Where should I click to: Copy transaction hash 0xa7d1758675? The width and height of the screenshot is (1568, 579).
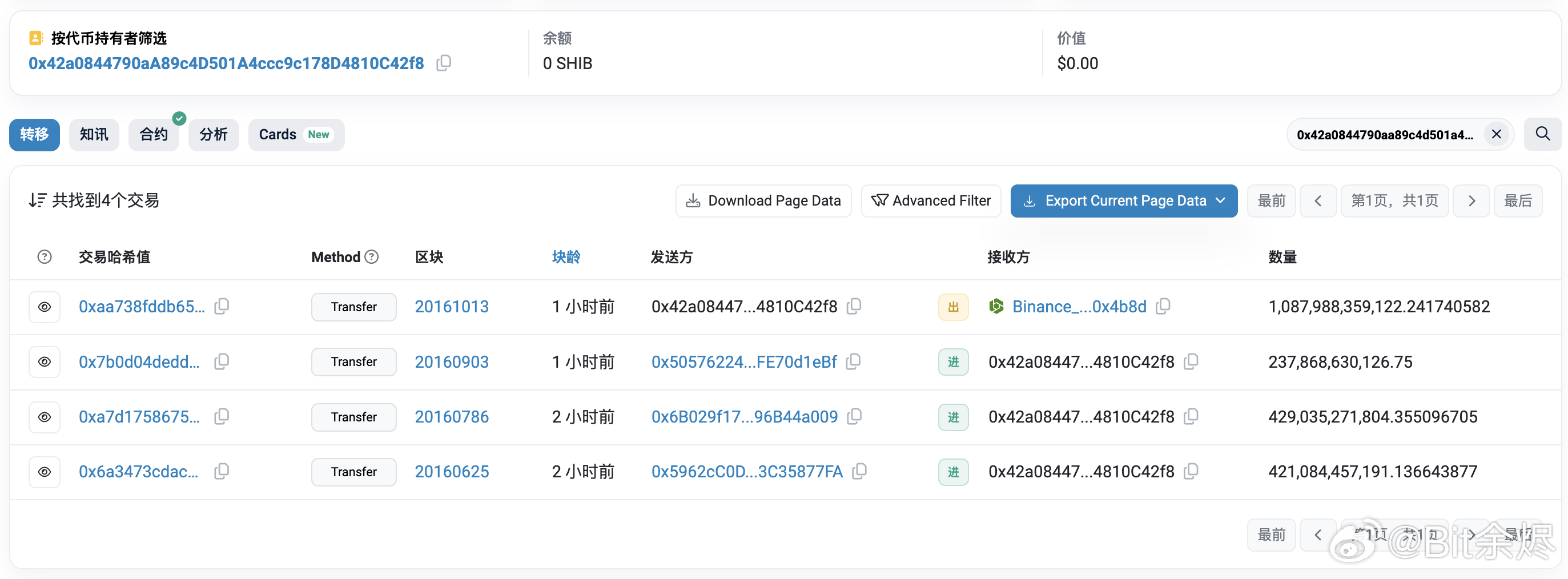(x=222, y=416)
